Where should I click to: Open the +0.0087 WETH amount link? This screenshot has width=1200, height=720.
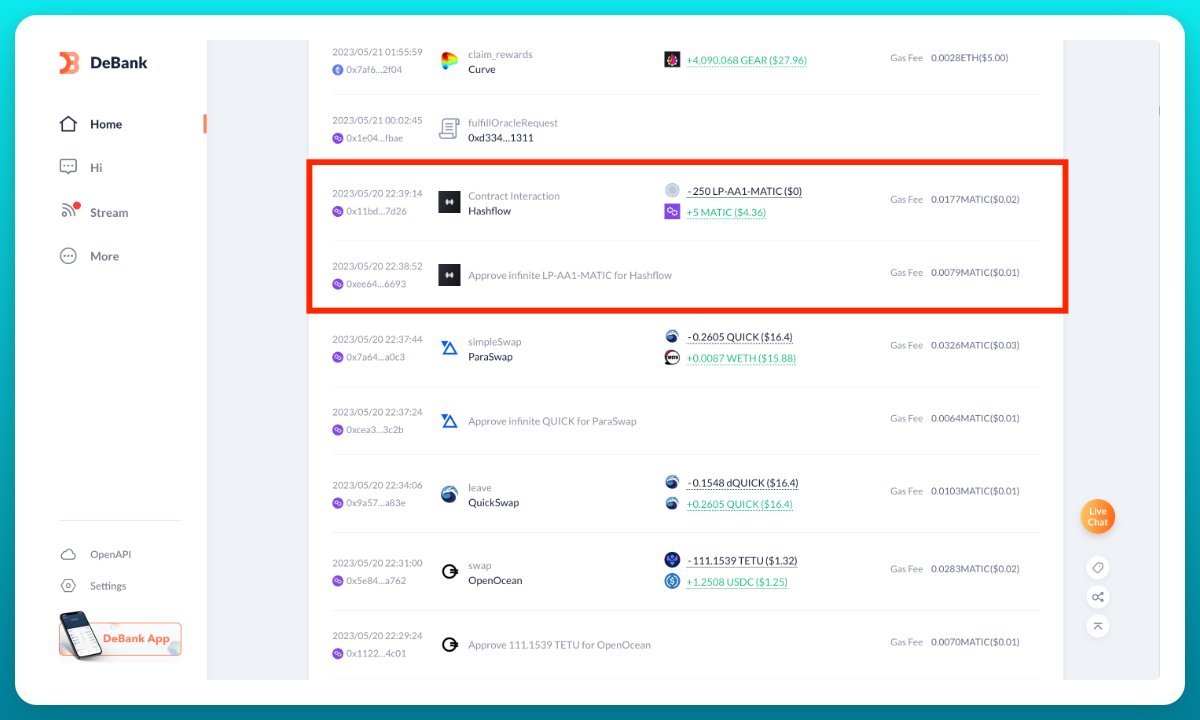click(x=741, y=358)
